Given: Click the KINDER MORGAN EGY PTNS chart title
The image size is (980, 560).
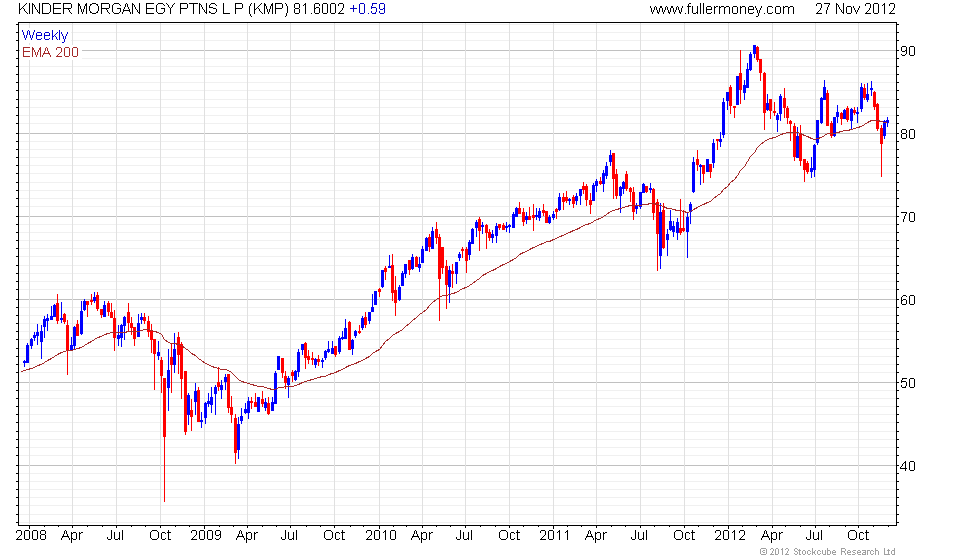Looking at the screenshot, I should (154, 9).
